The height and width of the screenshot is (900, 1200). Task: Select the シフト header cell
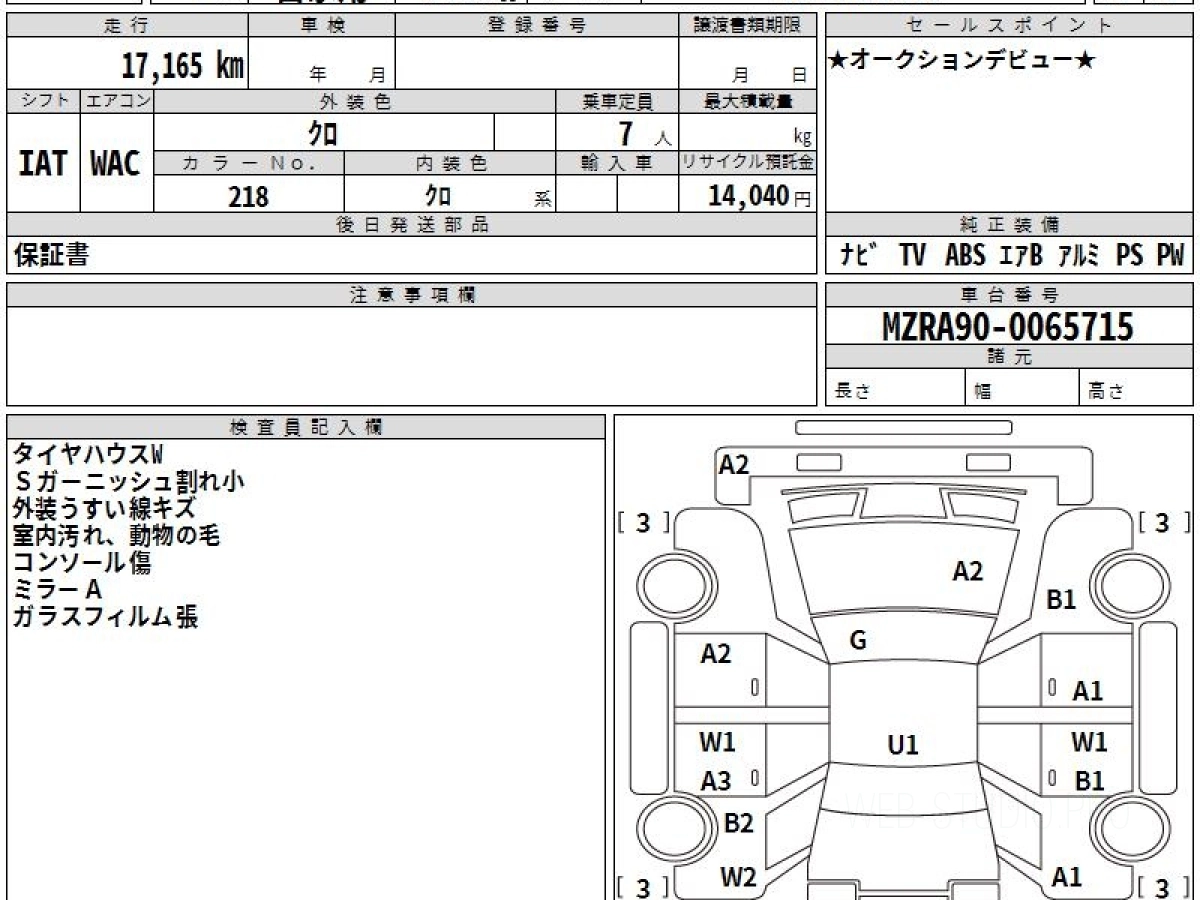[x=43, y=101]
